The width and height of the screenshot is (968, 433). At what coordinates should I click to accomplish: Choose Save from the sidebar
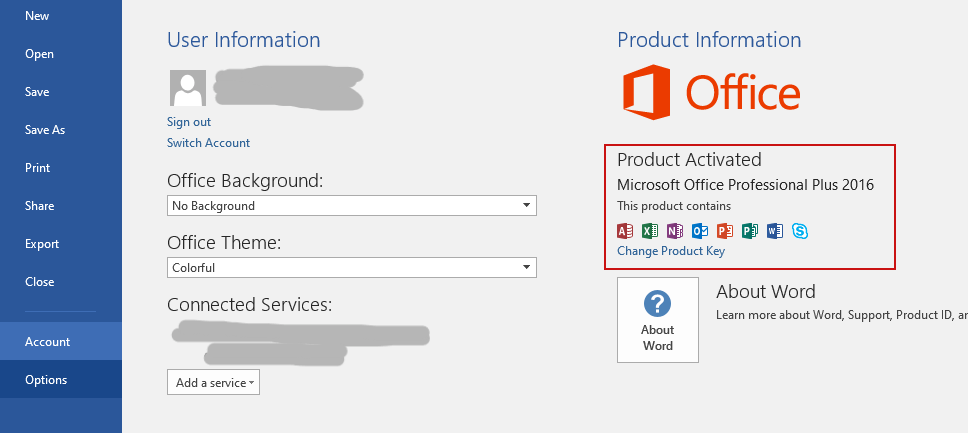[61, 91]
